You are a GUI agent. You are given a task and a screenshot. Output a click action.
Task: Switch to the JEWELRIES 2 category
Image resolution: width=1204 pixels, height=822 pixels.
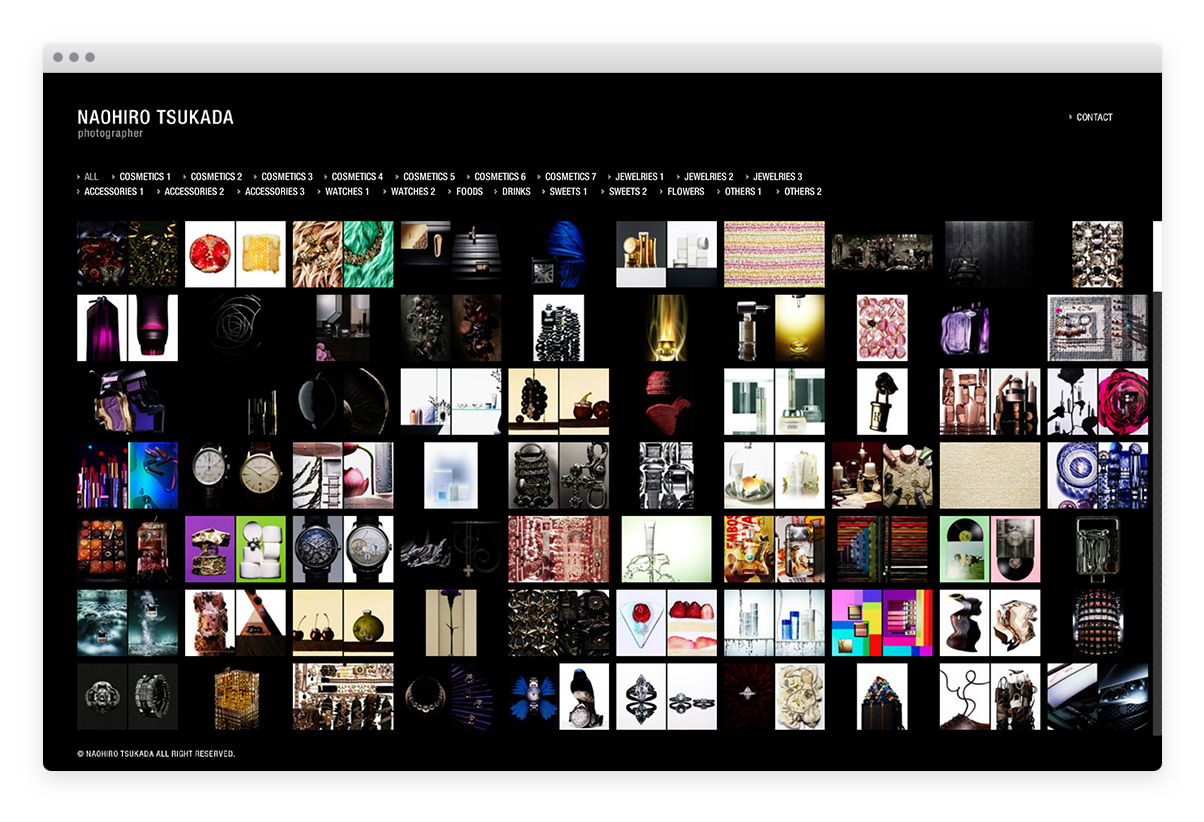(708, 177)
